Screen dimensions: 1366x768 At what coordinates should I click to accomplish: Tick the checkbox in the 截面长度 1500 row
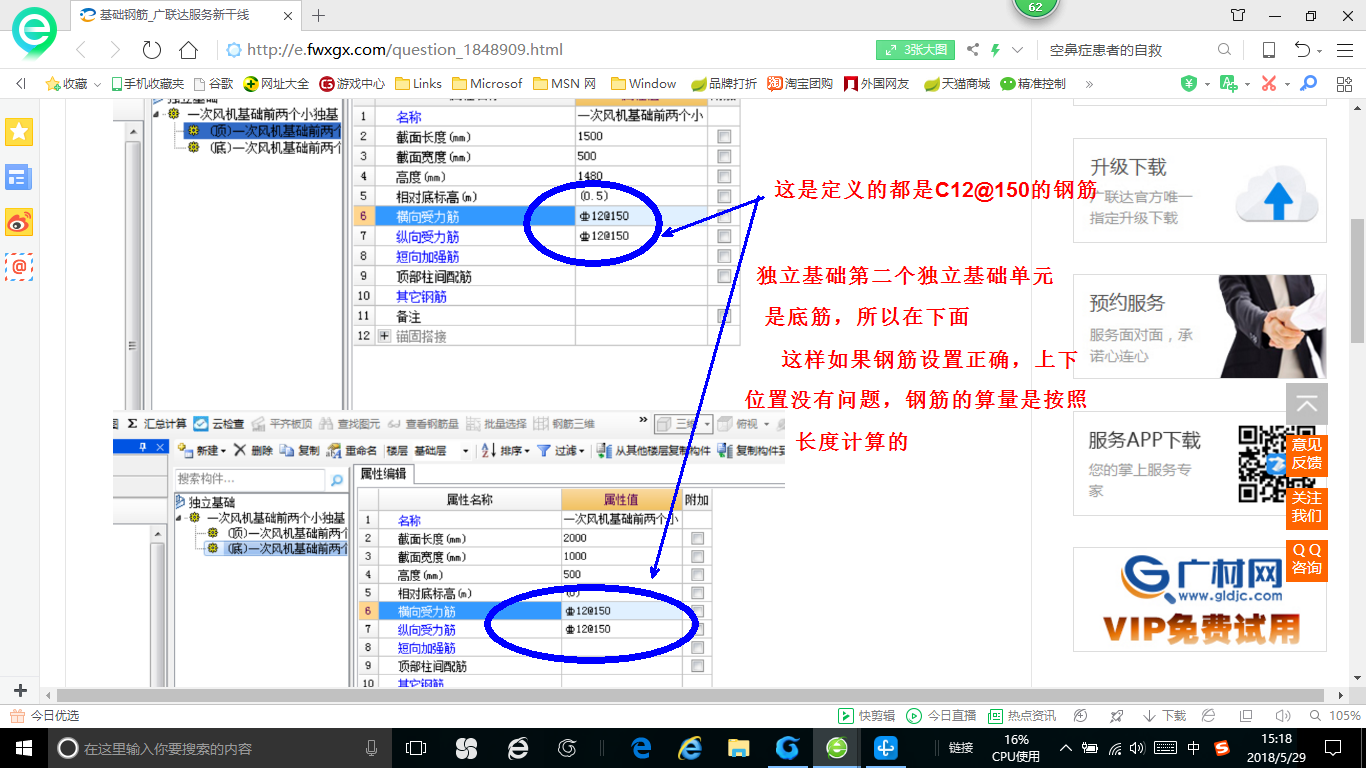tap(724, 137)
